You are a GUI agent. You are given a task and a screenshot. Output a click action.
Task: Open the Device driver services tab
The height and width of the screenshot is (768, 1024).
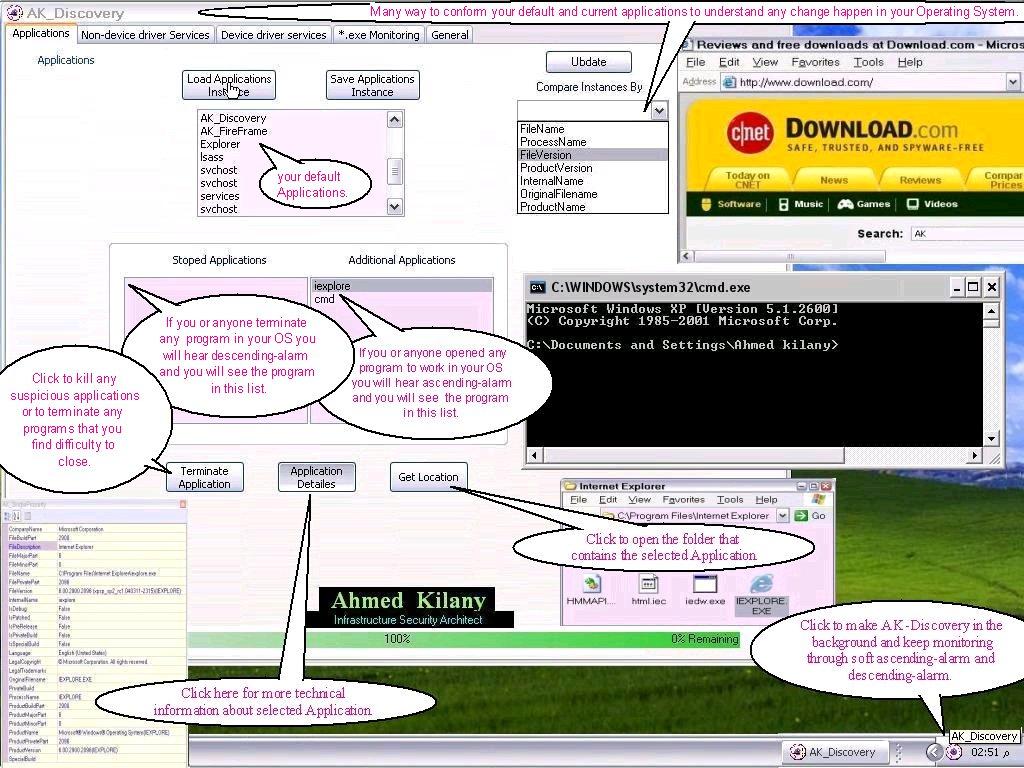pyautogui.click(x=274, y=35)
